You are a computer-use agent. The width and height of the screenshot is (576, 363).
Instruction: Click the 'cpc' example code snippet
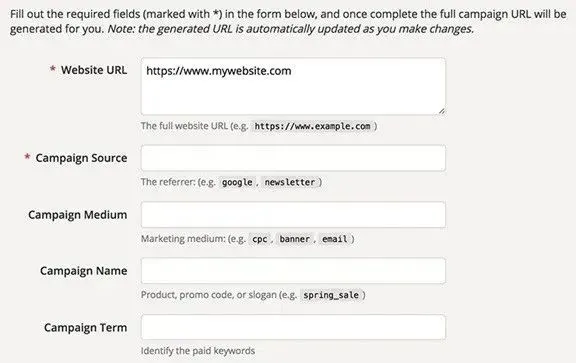260,239
